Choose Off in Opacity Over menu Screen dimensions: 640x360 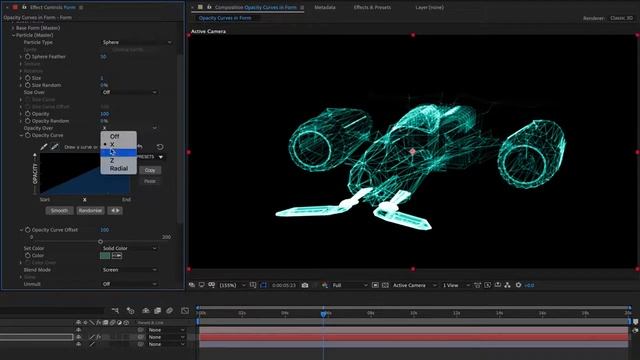(118, 136)
